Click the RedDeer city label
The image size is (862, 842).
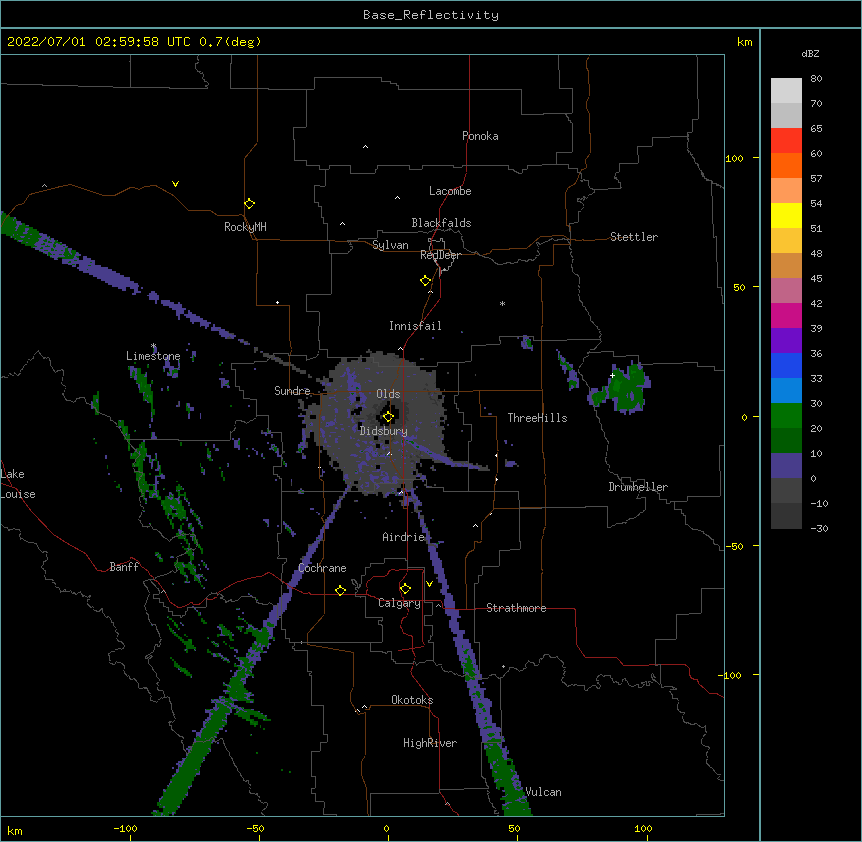click(440, 255)
